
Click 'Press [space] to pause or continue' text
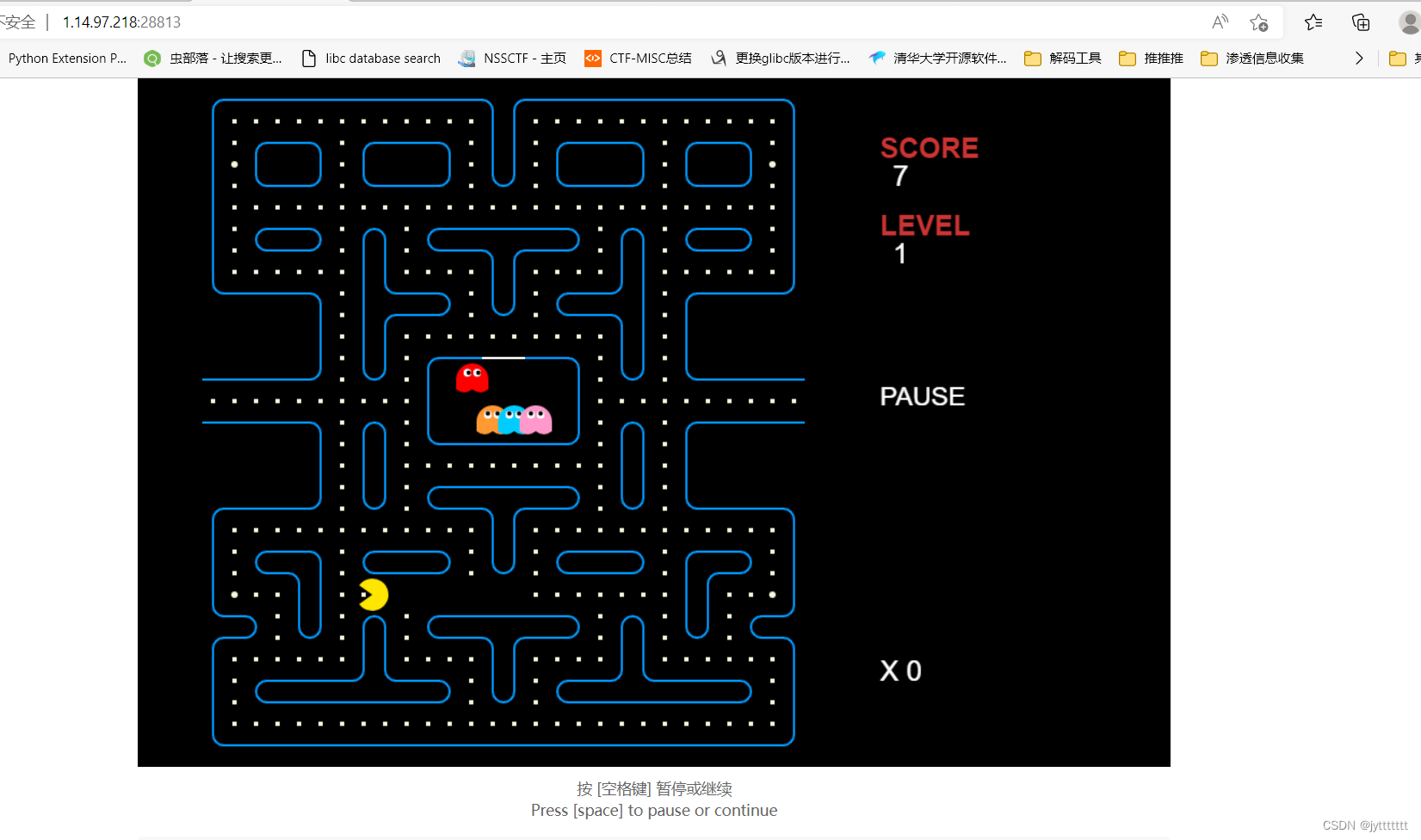654,811
